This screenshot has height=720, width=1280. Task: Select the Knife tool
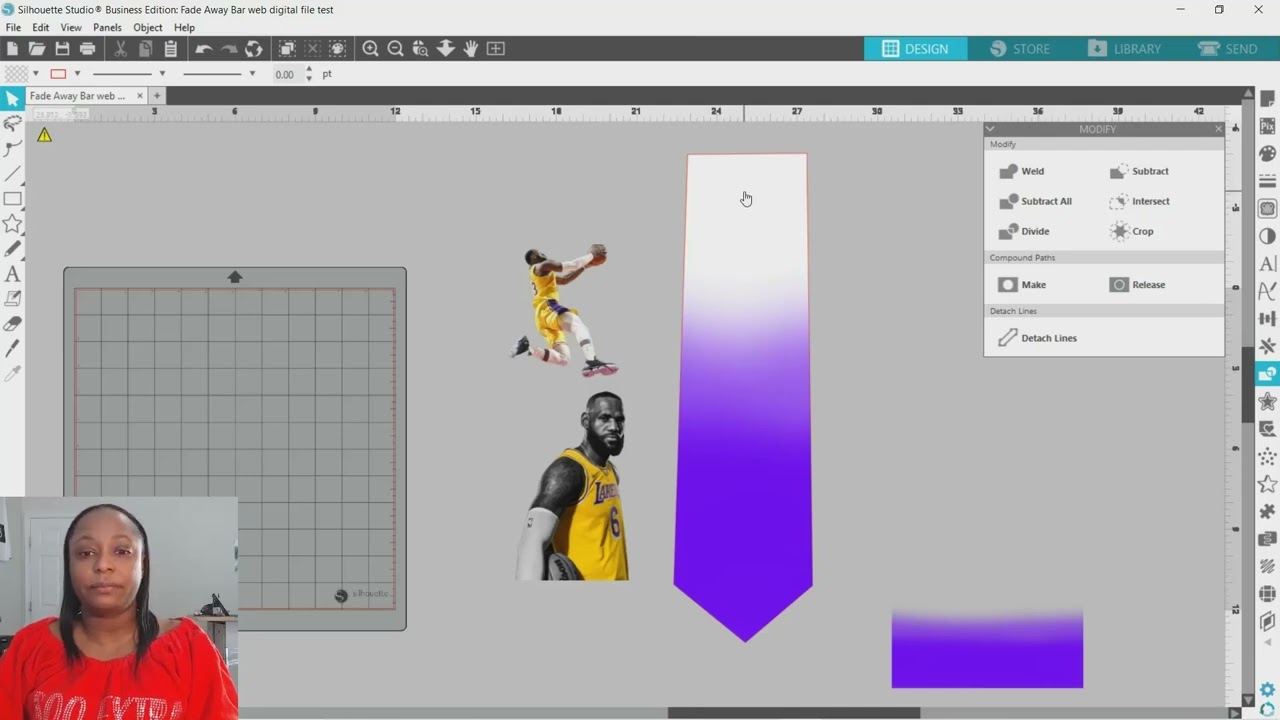coord(12,349)
